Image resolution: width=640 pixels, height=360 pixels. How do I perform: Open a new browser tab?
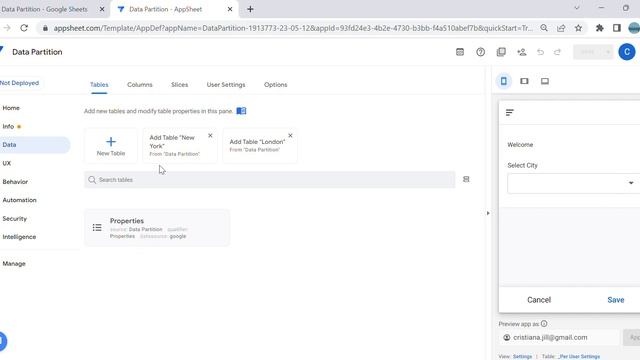pos(250,9)
